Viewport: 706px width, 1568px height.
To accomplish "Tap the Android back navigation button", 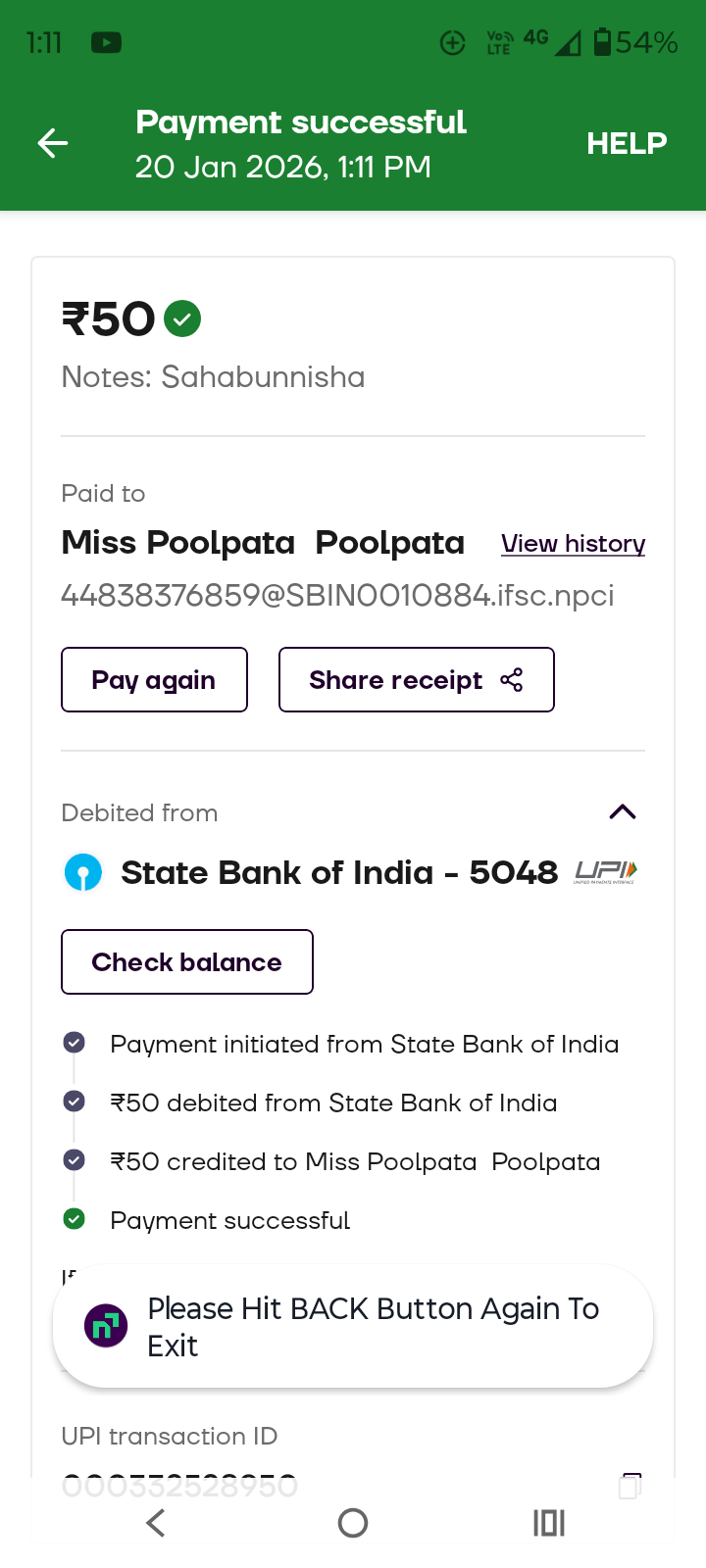I will [x=156, y=1523].
